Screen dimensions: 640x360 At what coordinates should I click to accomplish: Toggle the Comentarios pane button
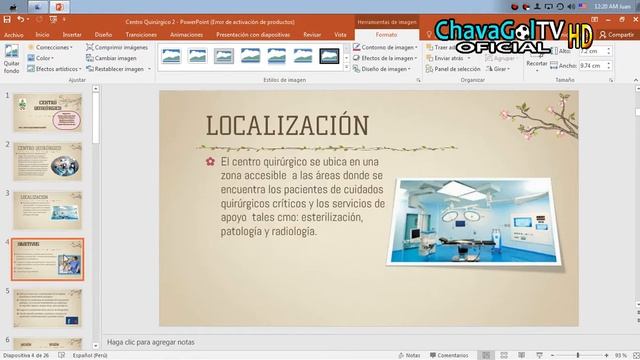[449, 355]
